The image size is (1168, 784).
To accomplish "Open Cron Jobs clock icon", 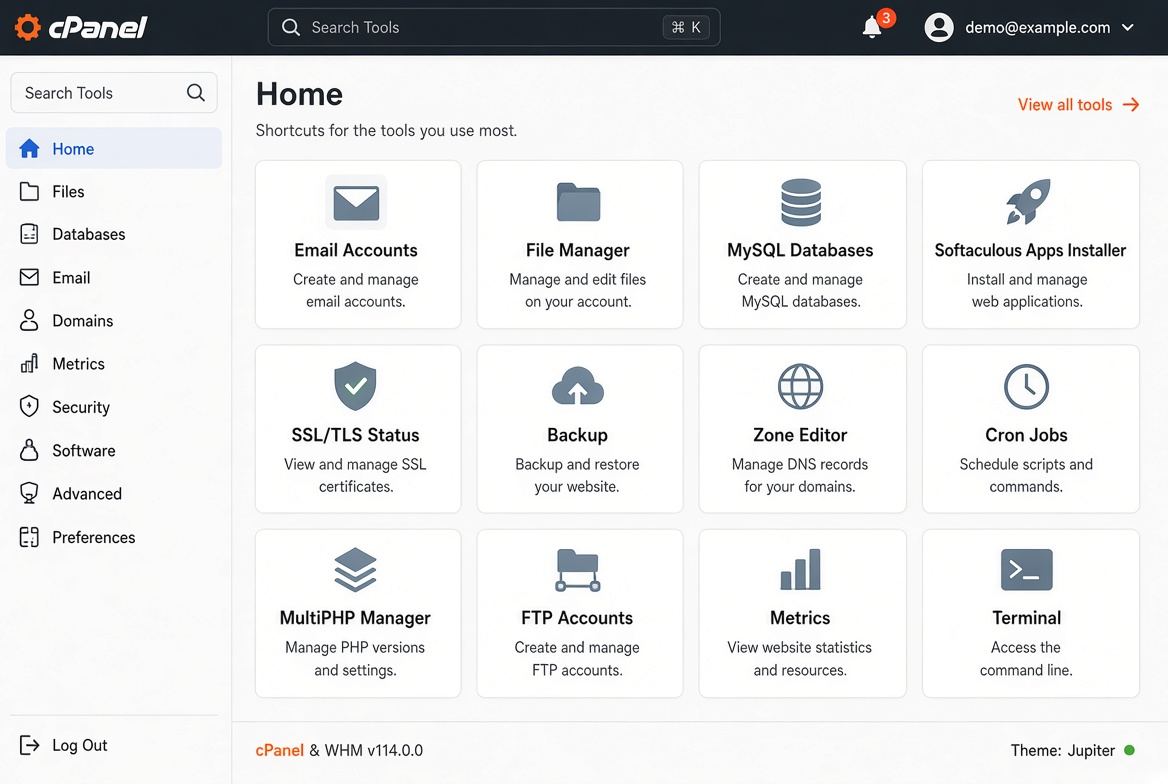I will coord(1026,386).
